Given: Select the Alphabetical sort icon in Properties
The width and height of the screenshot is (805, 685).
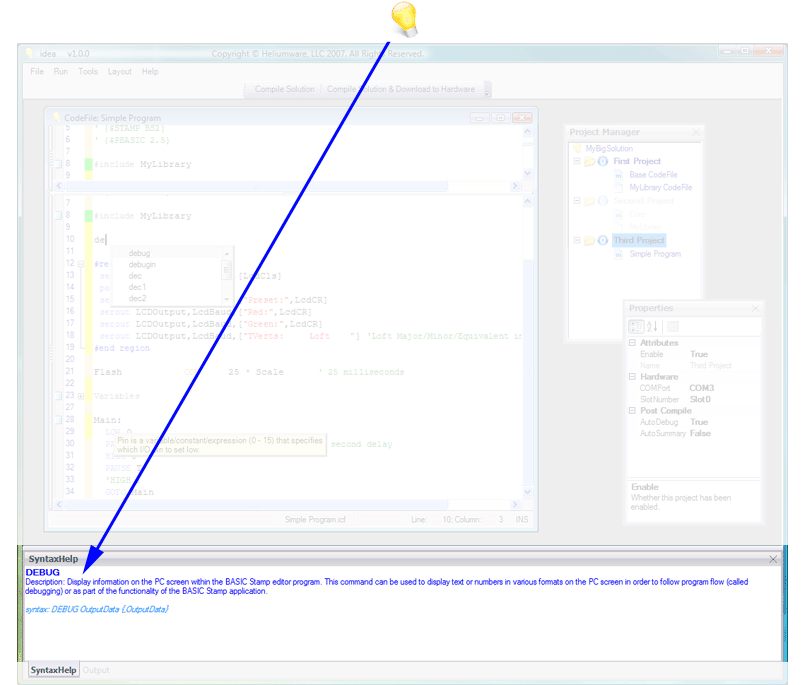Looking at the screenshot, I should 652,326.
